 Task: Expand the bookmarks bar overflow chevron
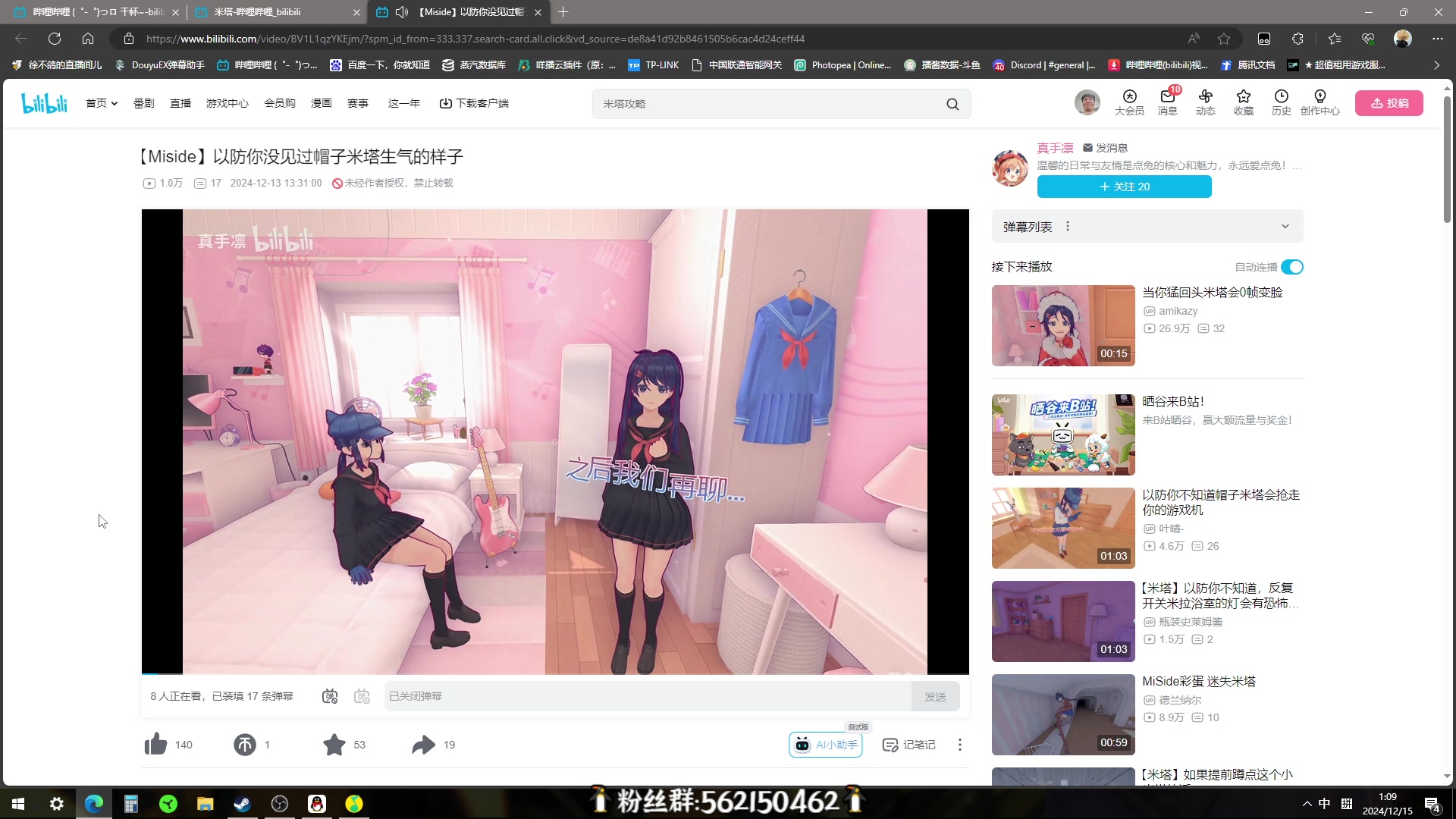tap(1436, 65)
